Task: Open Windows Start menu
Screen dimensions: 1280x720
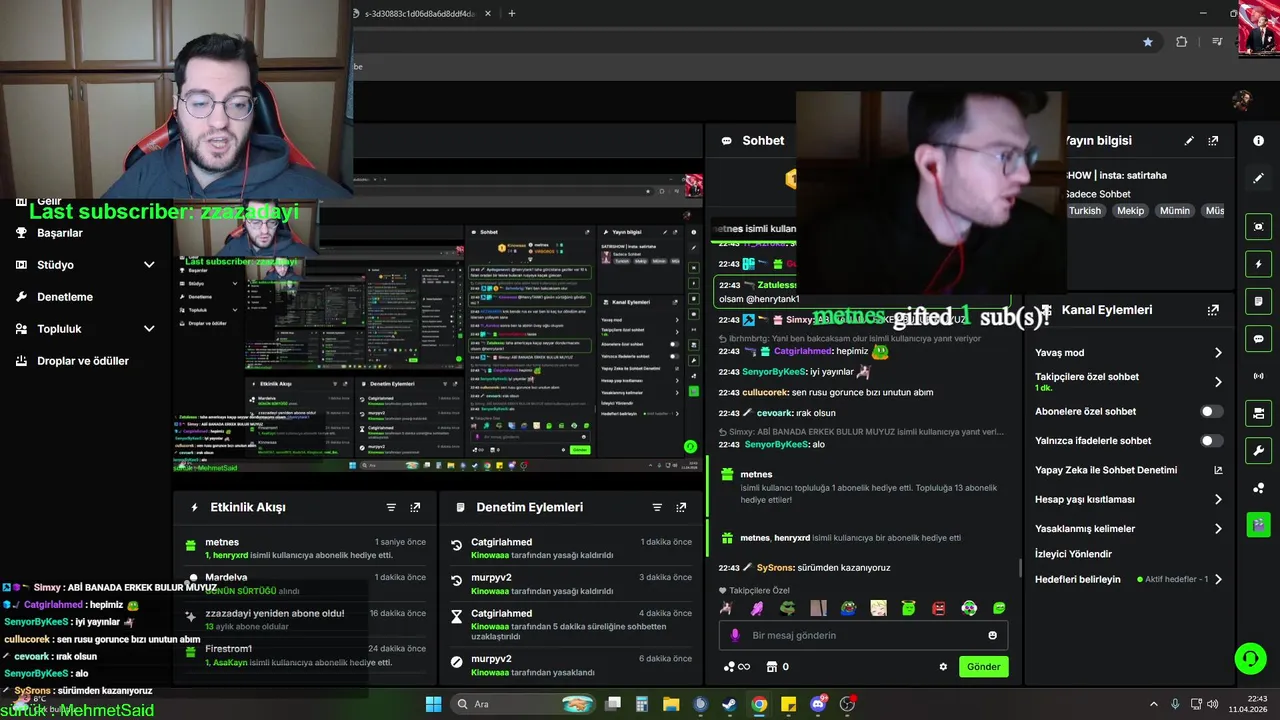Action: (433, 704)
